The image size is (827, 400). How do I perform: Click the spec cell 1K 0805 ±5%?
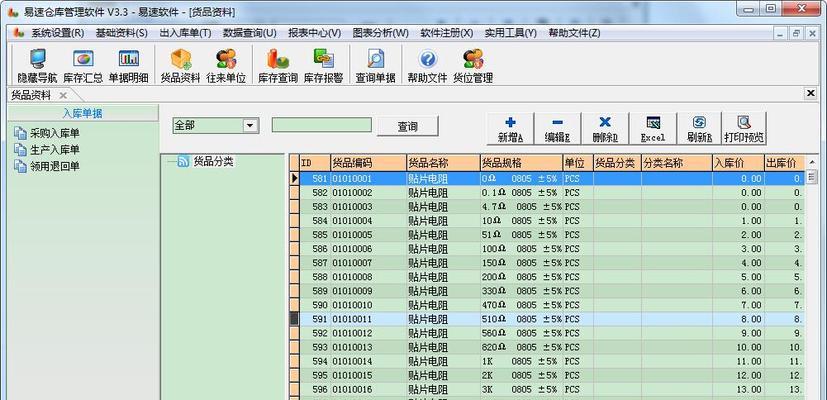pyautogui.click(x=521, y=361)
